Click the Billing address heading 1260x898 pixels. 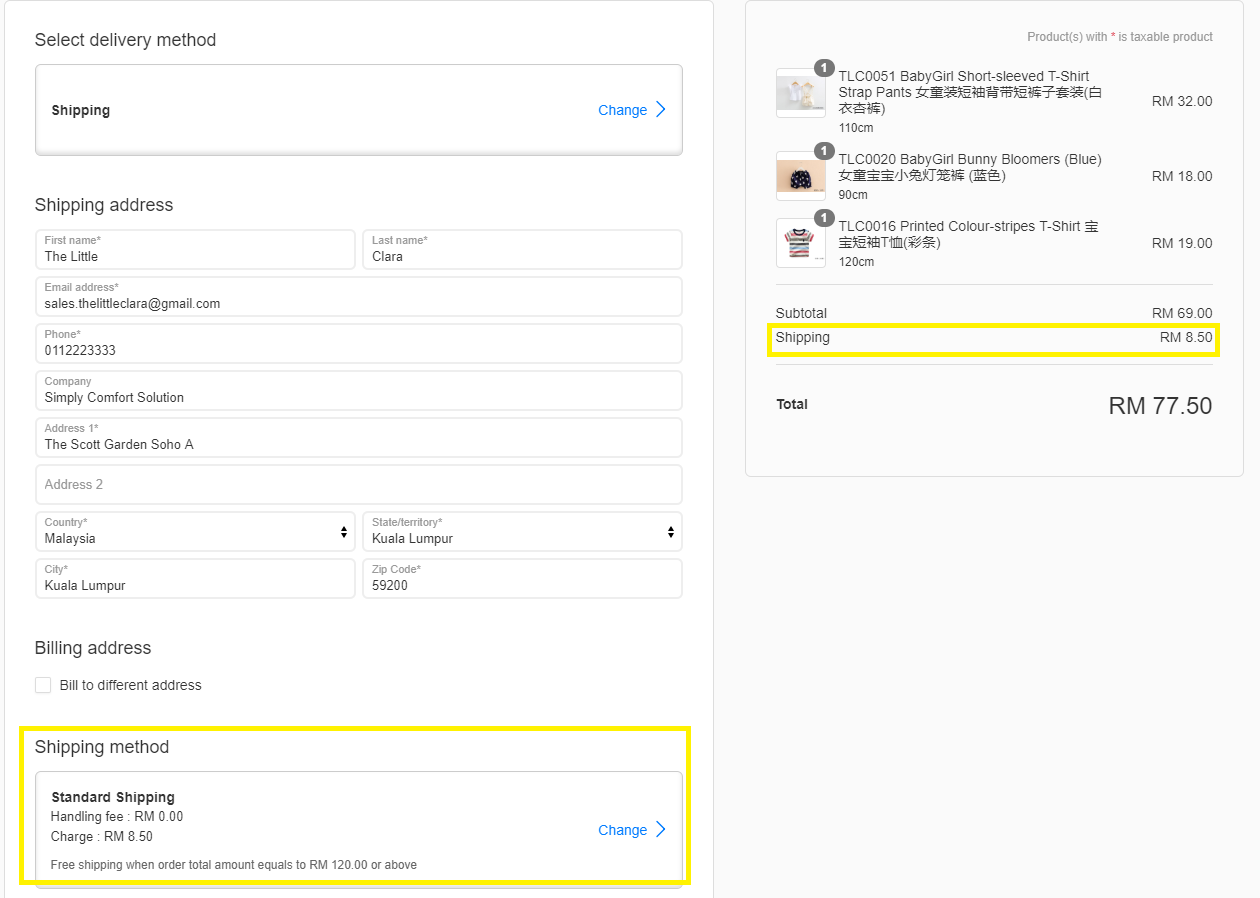pos(93,648)
